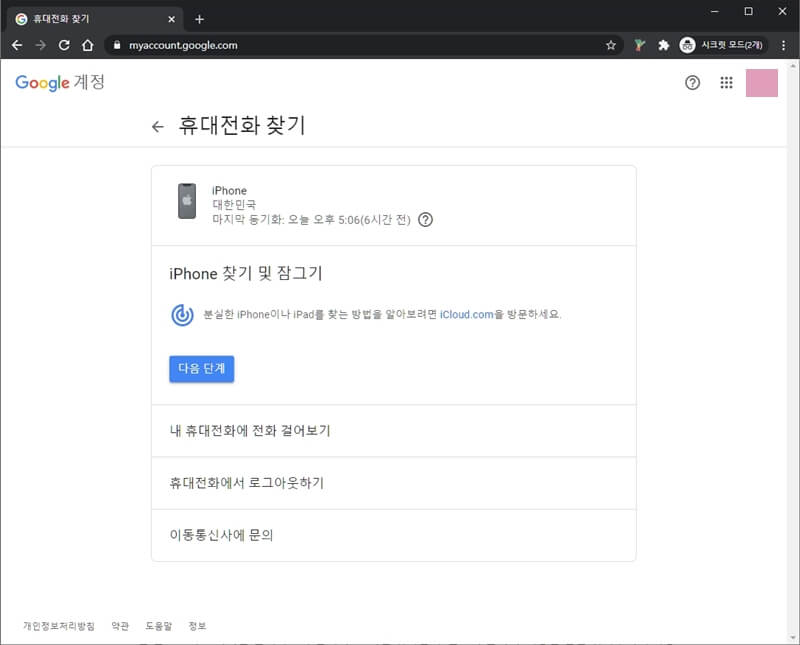This screenshot has height=645, width=800.
Task: Click the 다음 단계 button
Action: pyautogui.click(x=202, y=368)
